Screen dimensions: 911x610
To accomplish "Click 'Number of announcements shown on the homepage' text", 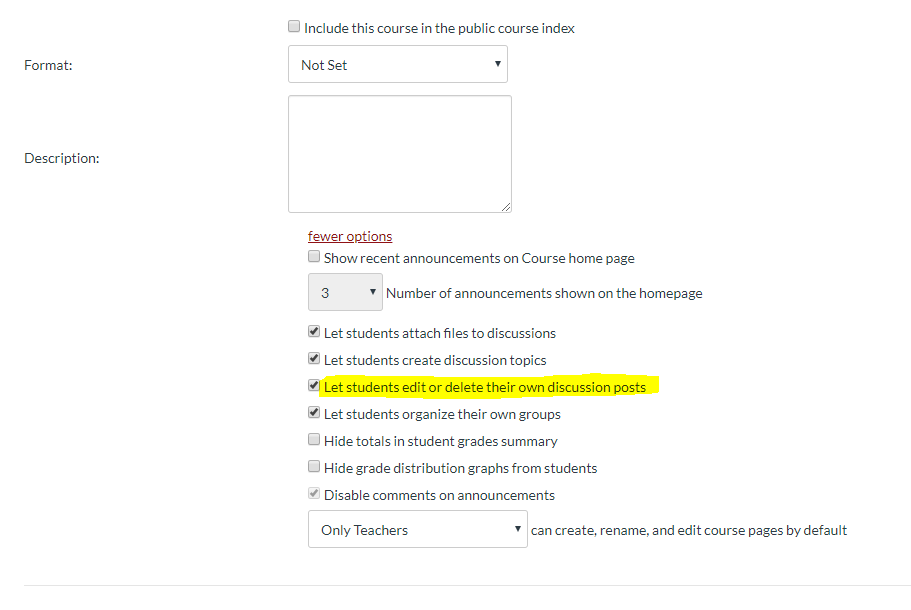I will pos(544,293).
